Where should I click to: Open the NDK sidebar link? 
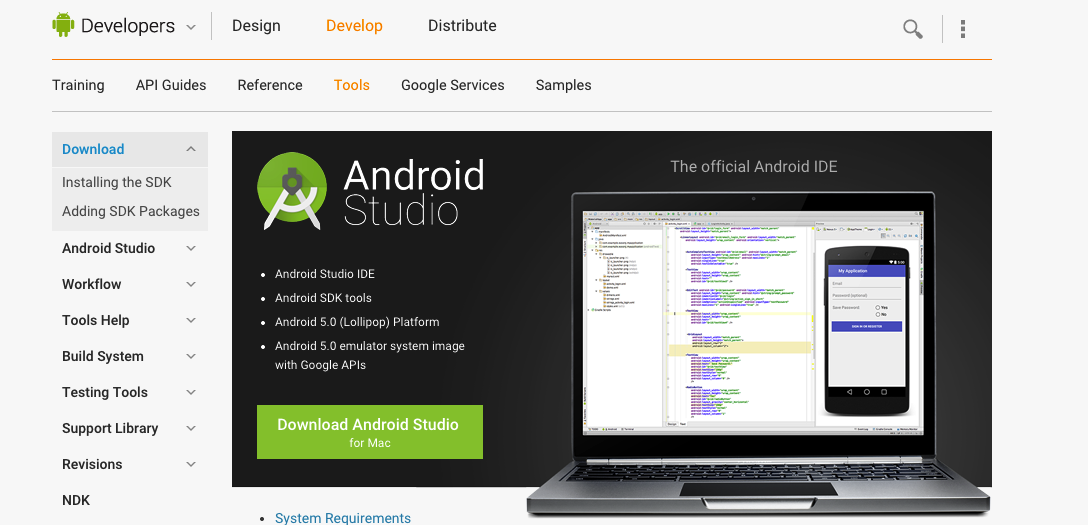pyautogui.click(x=76, y=500)
